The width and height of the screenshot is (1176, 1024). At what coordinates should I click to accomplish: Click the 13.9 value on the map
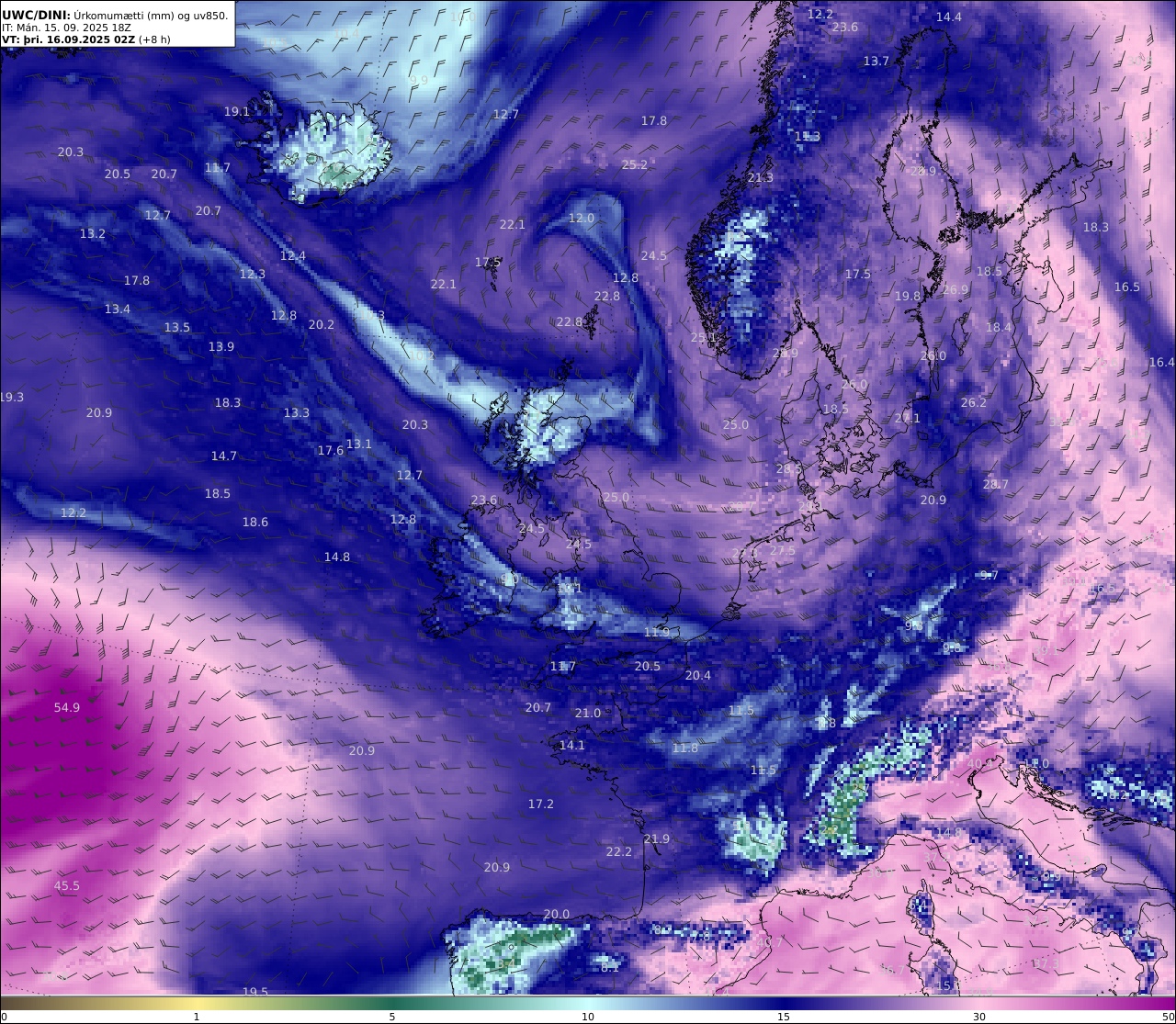[221, 346]
